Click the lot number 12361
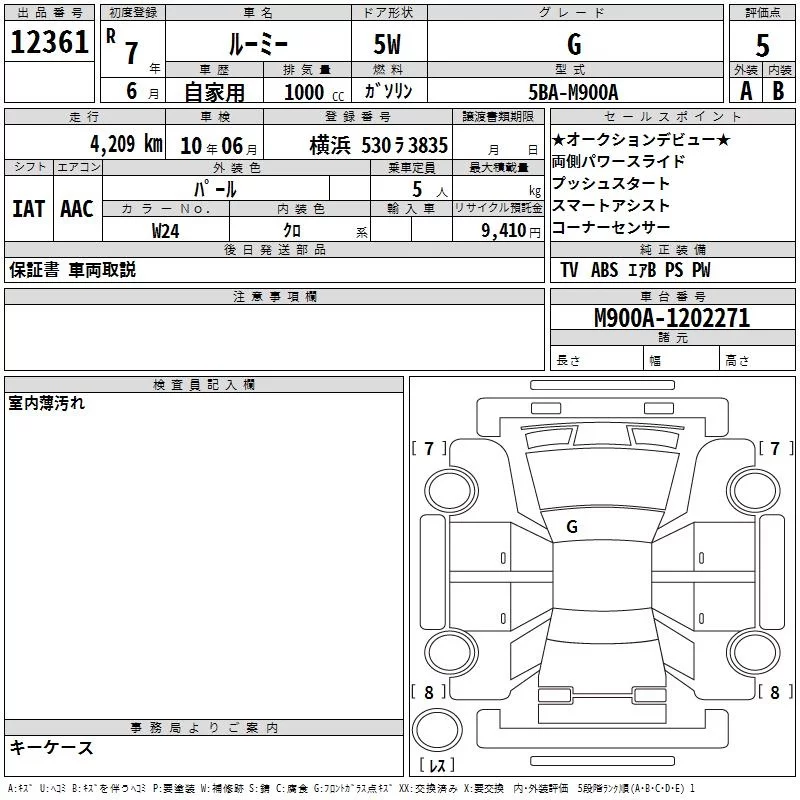The height and width of the screenshot is (800, 800). click(50, 43)
